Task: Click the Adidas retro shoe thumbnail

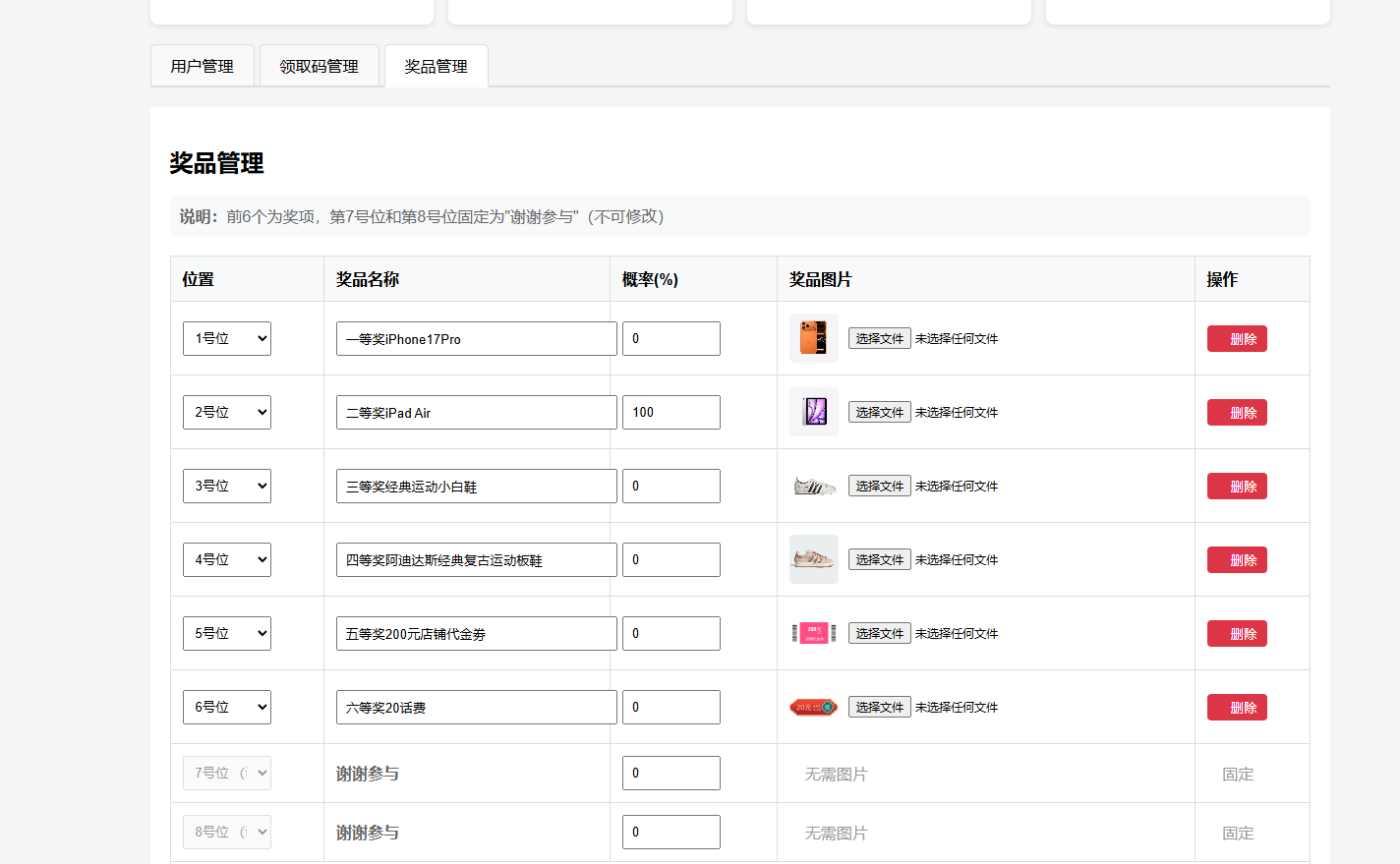Action: 813,559
